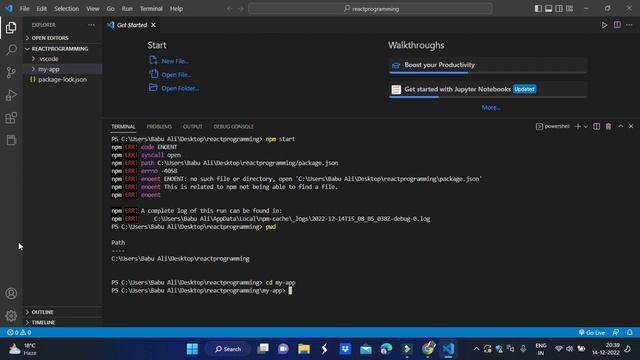Click the taskbar Search box
Viewport: 640px width, 360px height.
point(228,349)
